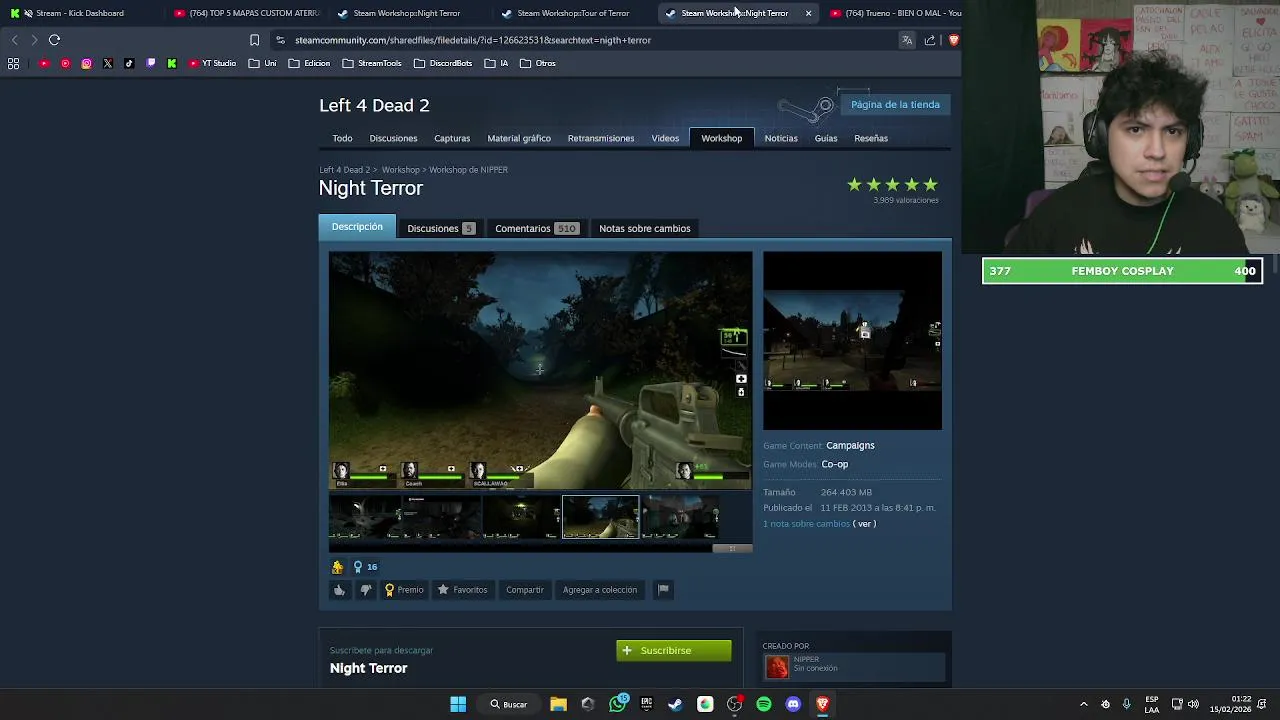The height and width of the screenshot is (720, 1280).
Task: Give the item a thumbs down
Action: pyautogui.click(x=365, y=590)
